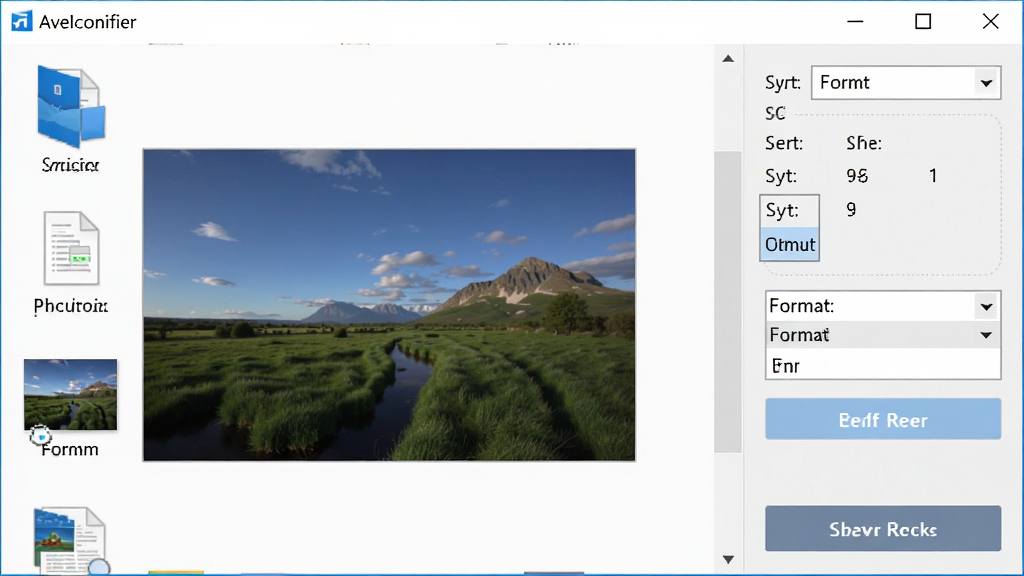
Task: Click the Avelconifier app logo icon
Action: tap(22, 21)
